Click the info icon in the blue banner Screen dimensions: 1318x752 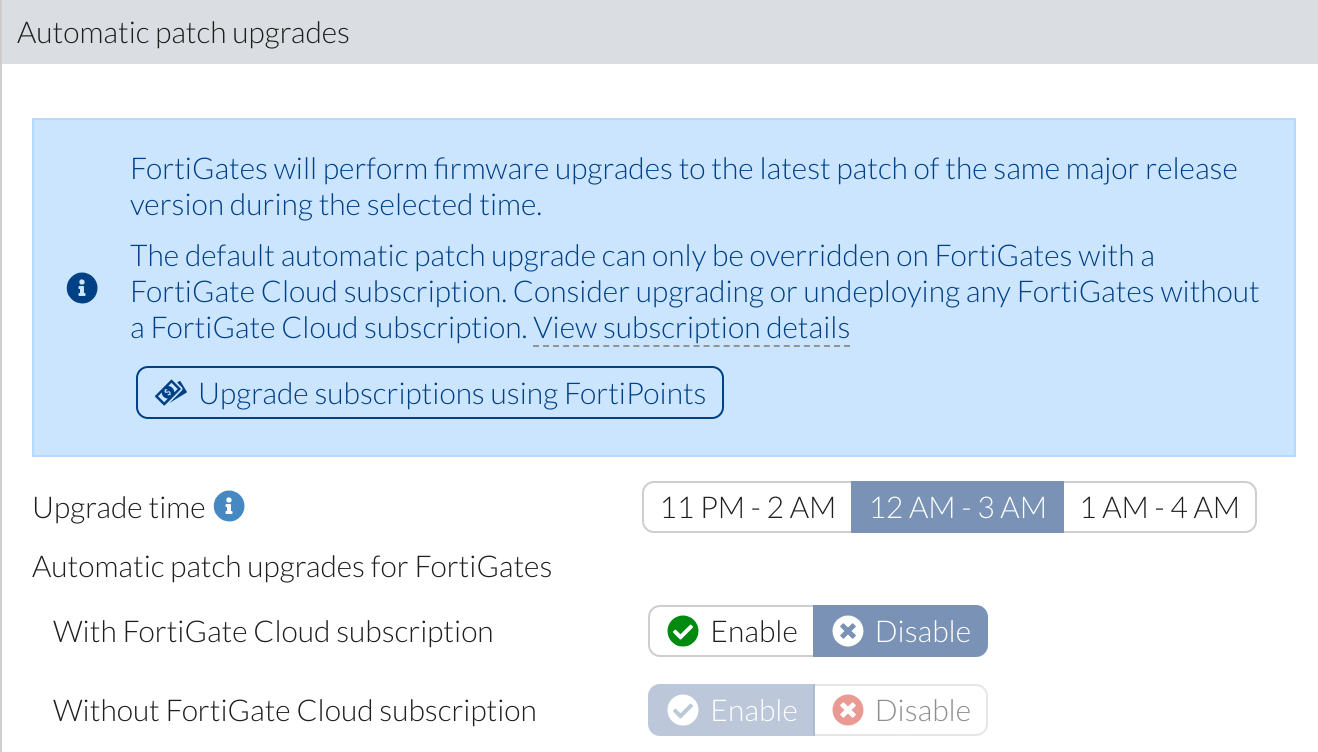(82, 289)
